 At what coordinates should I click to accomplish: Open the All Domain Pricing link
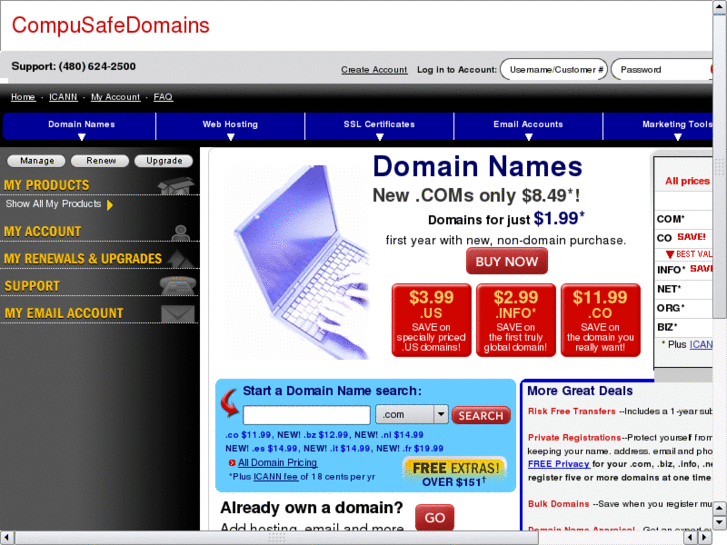(x=277, y=463)
